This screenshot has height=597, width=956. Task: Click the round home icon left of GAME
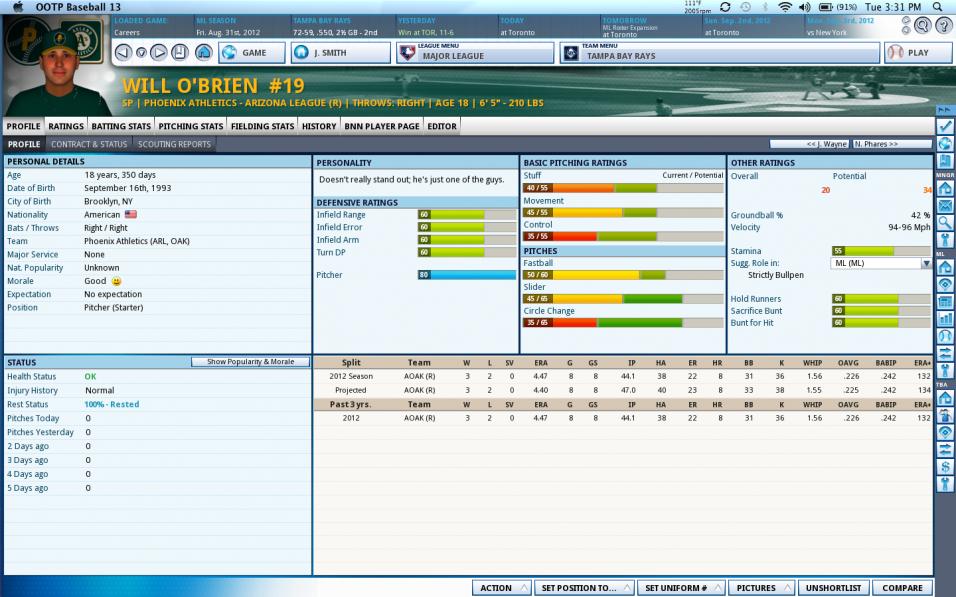pos(204,52)
